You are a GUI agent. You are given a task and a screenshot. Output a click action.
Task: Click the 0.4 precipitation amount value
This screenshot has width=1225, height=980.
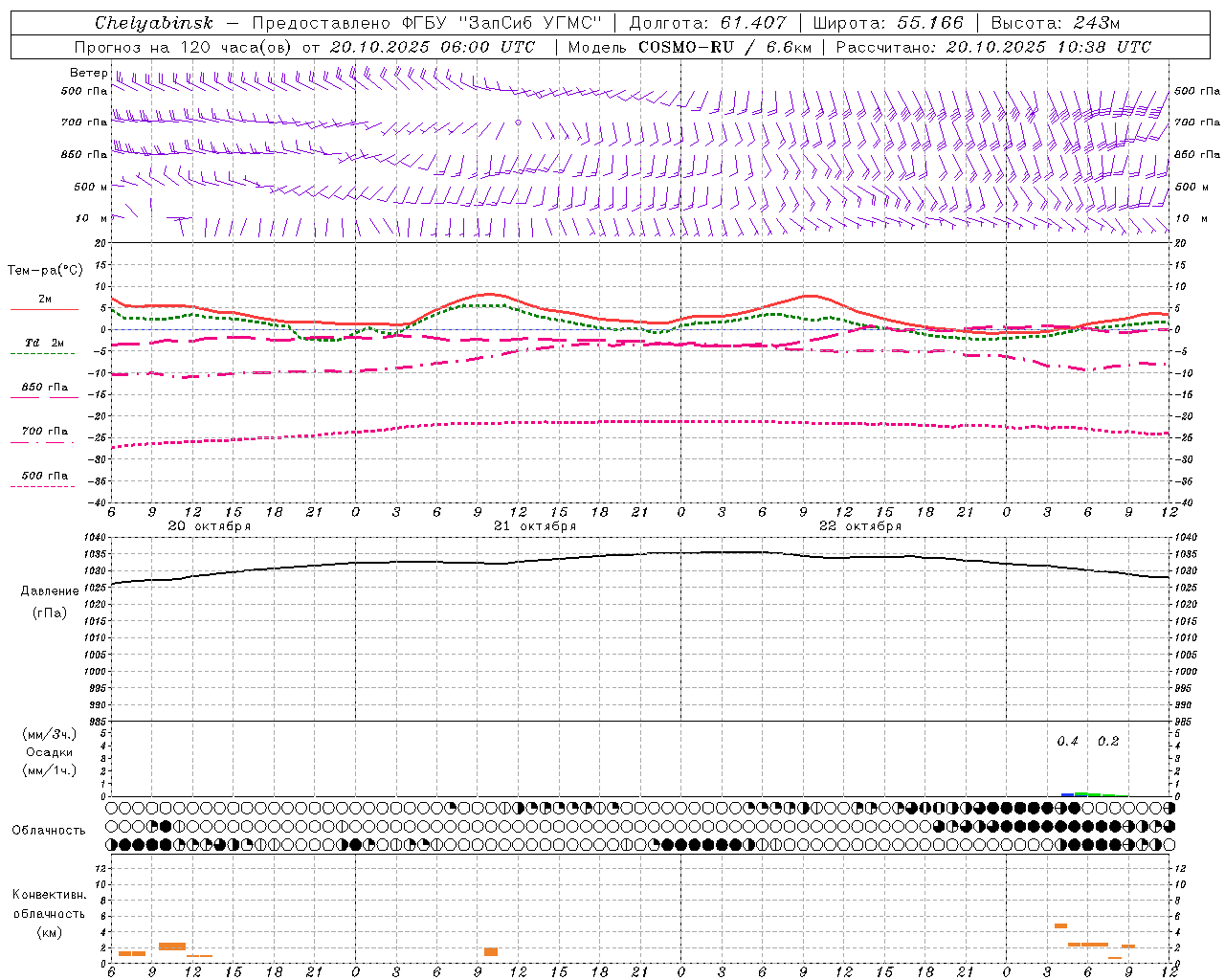(x=1067, y=742)
